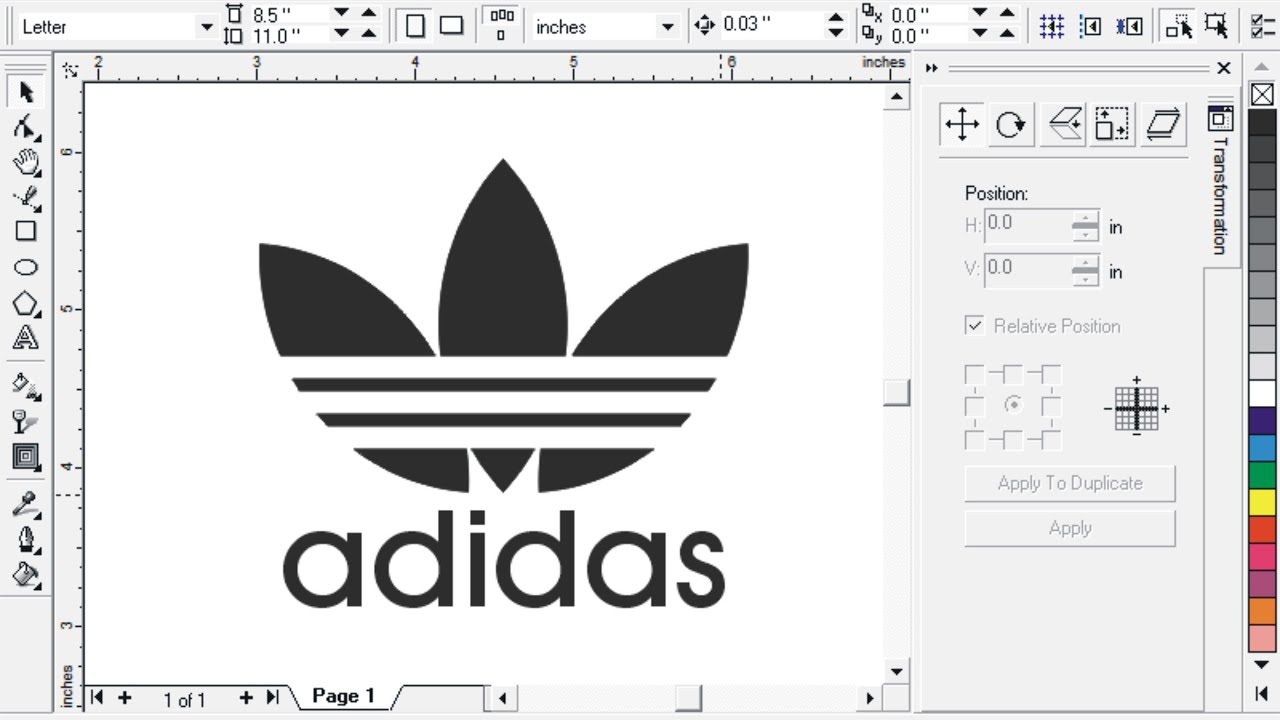Screen dimensions: 1280x720
Task: Open the Page 1 tab
Action: (344, 696)
